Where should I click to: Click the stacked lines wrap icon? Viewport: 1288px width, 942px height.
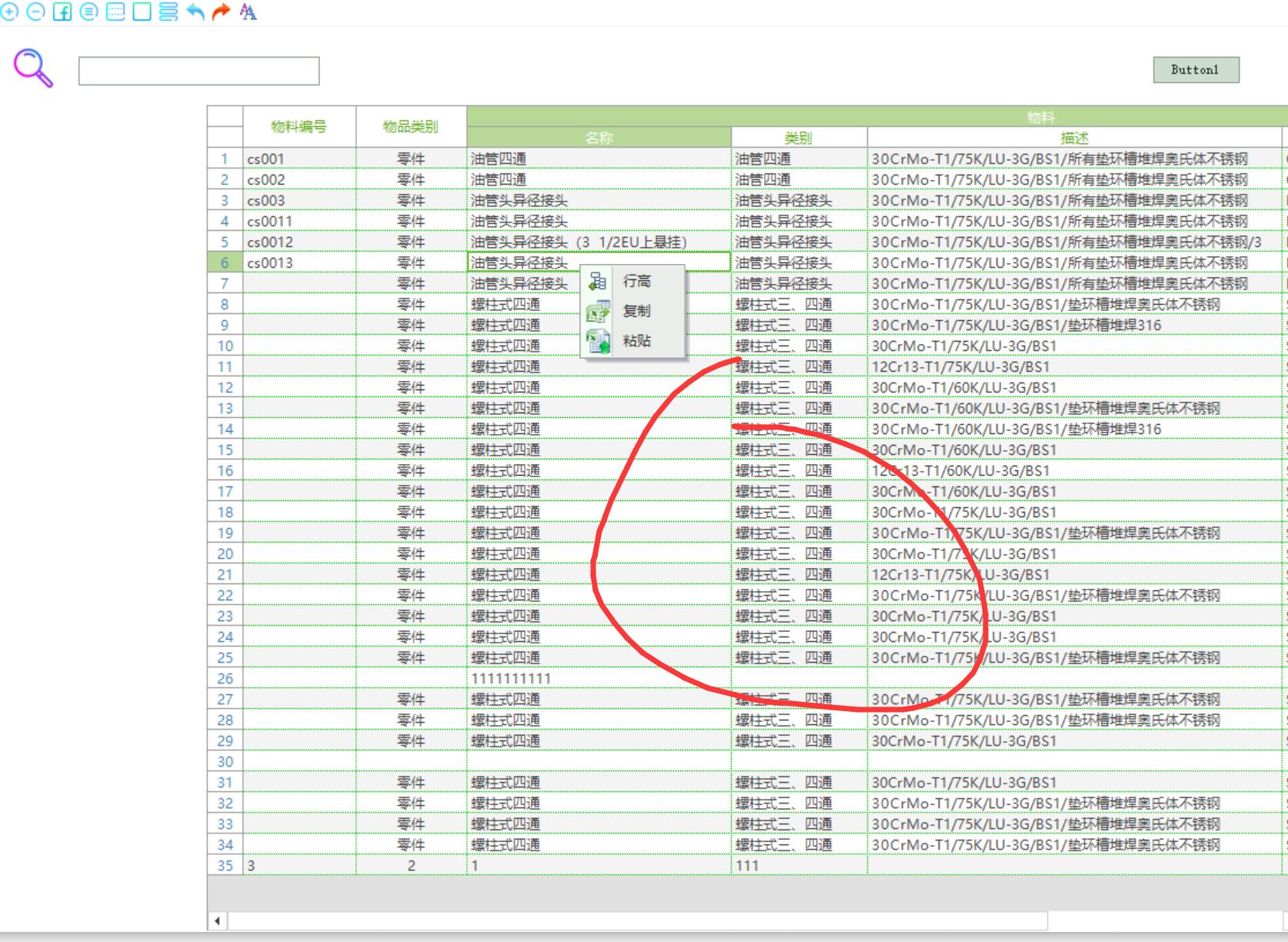pos(169,12)
